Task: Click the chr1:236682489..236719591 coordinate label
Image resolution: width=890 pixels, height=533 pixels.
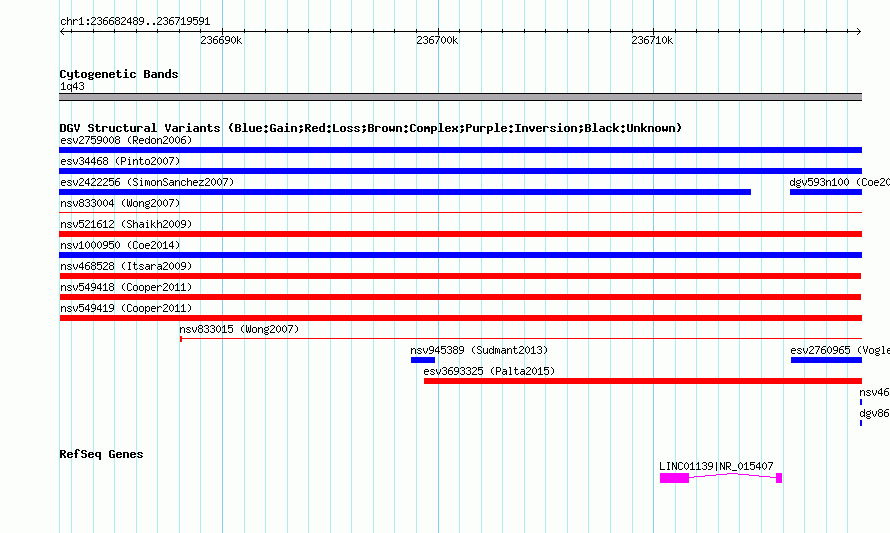Action: (x=135, y=21)
